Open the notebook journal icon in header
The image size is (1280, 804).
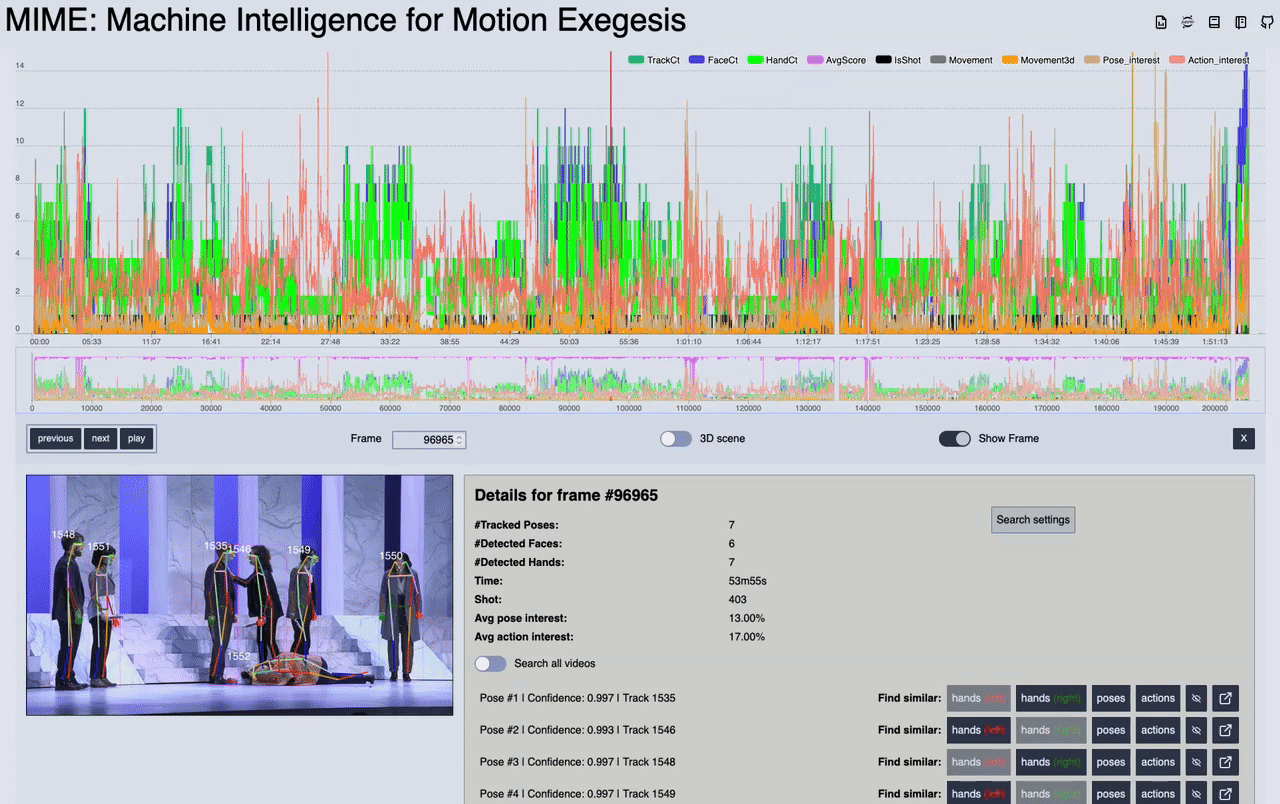pyautogui.click(x=1240, y=22)
